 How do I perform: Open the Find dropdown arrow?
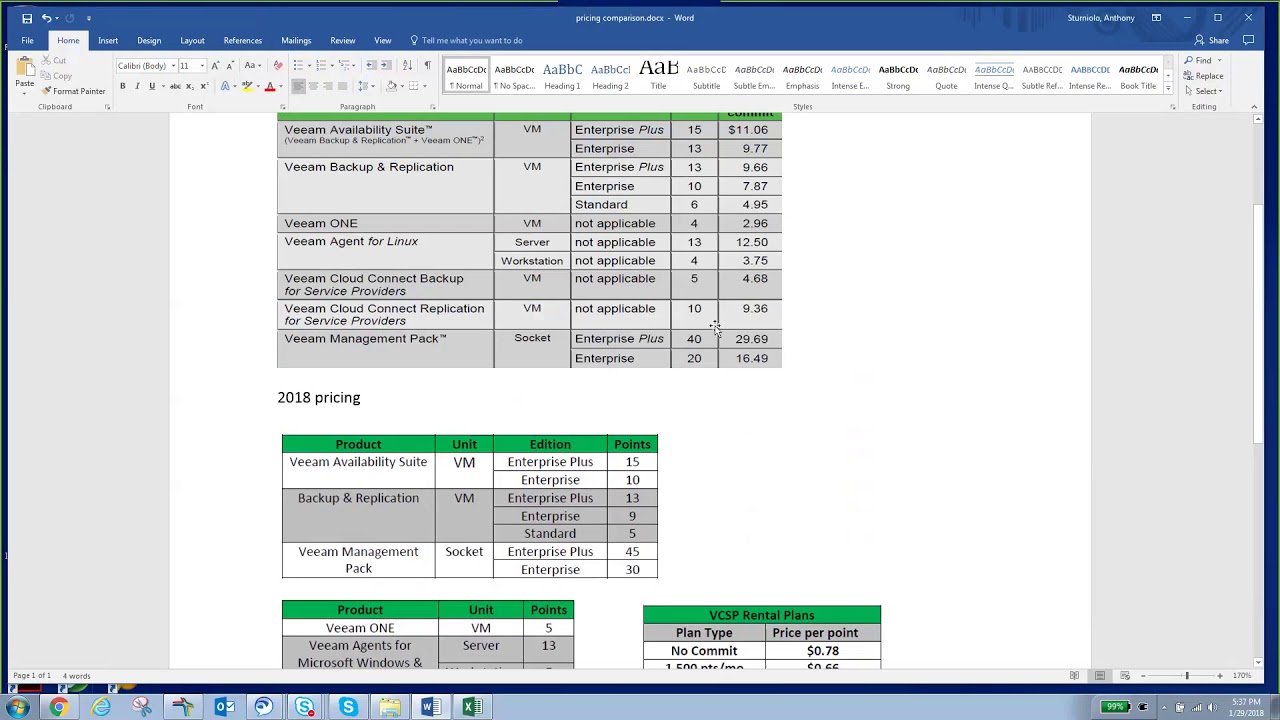pos(1219,61)
